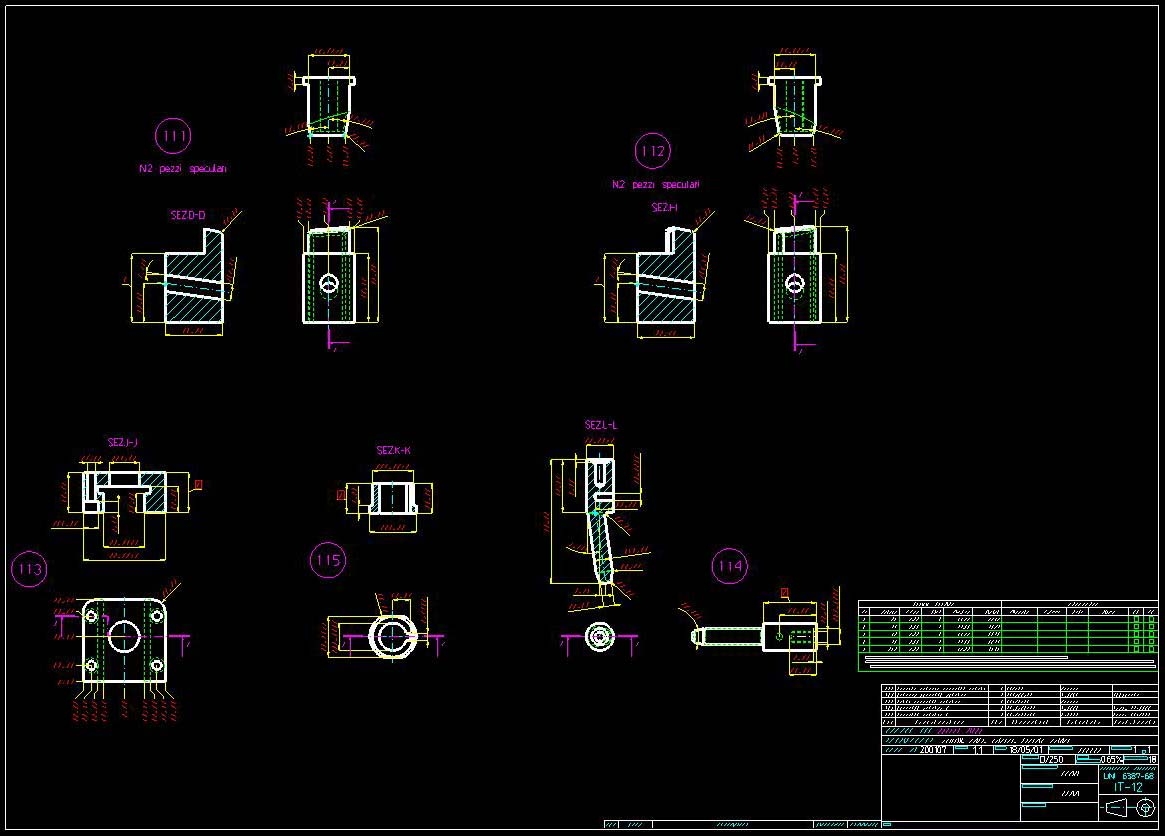Select the 200107 drawing number field

tap(934, 749)
